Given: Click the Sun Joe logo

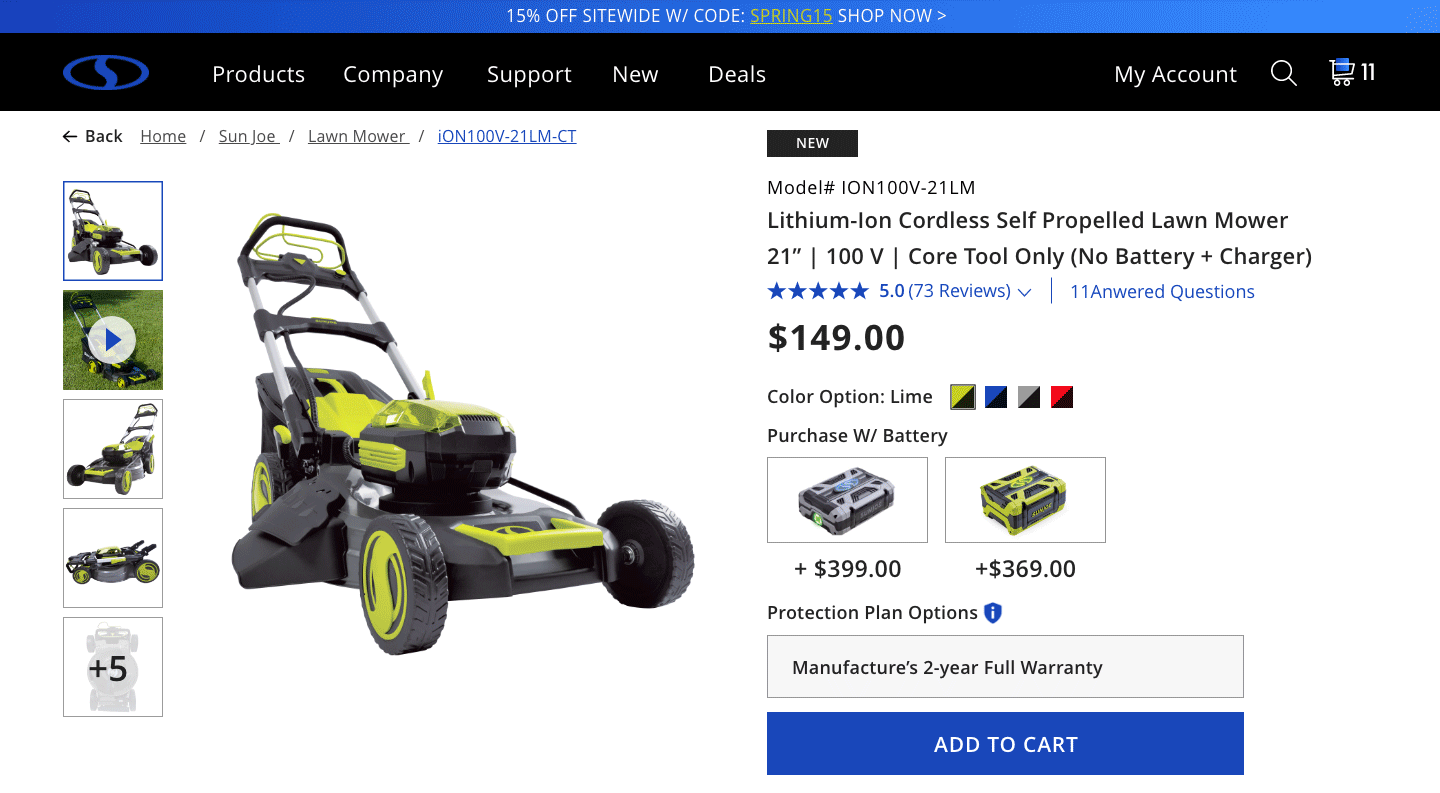Looking at the screenshot, I should pos(106,73).
